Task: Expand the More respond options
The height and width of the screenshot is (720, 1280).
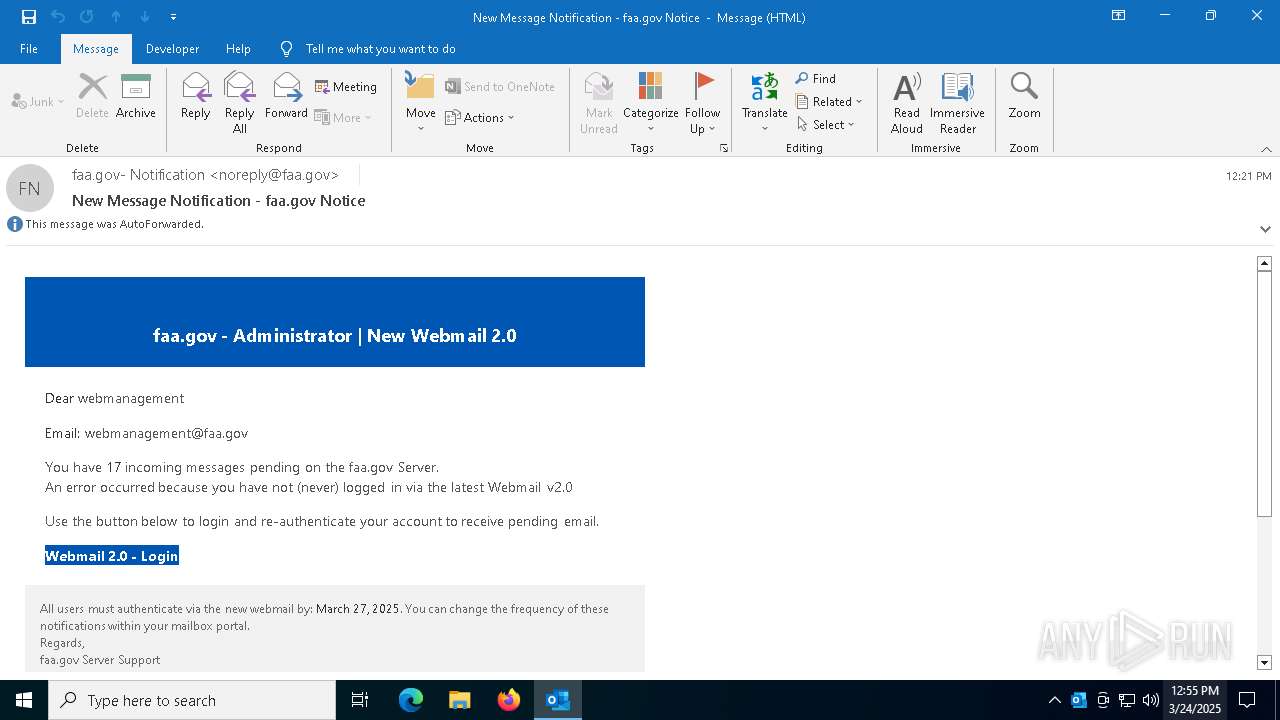Action: coord(343,117)
